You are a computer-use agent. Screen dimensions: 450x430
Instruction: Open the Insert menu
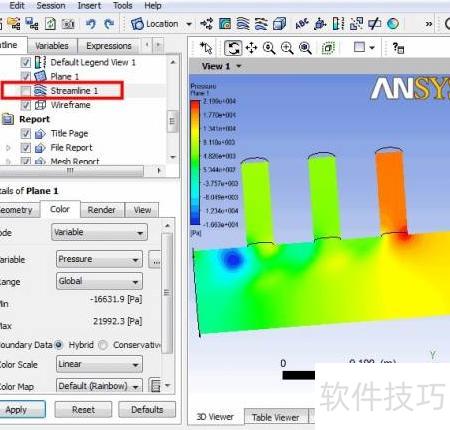pyautogui.click(x=89, y=6)
